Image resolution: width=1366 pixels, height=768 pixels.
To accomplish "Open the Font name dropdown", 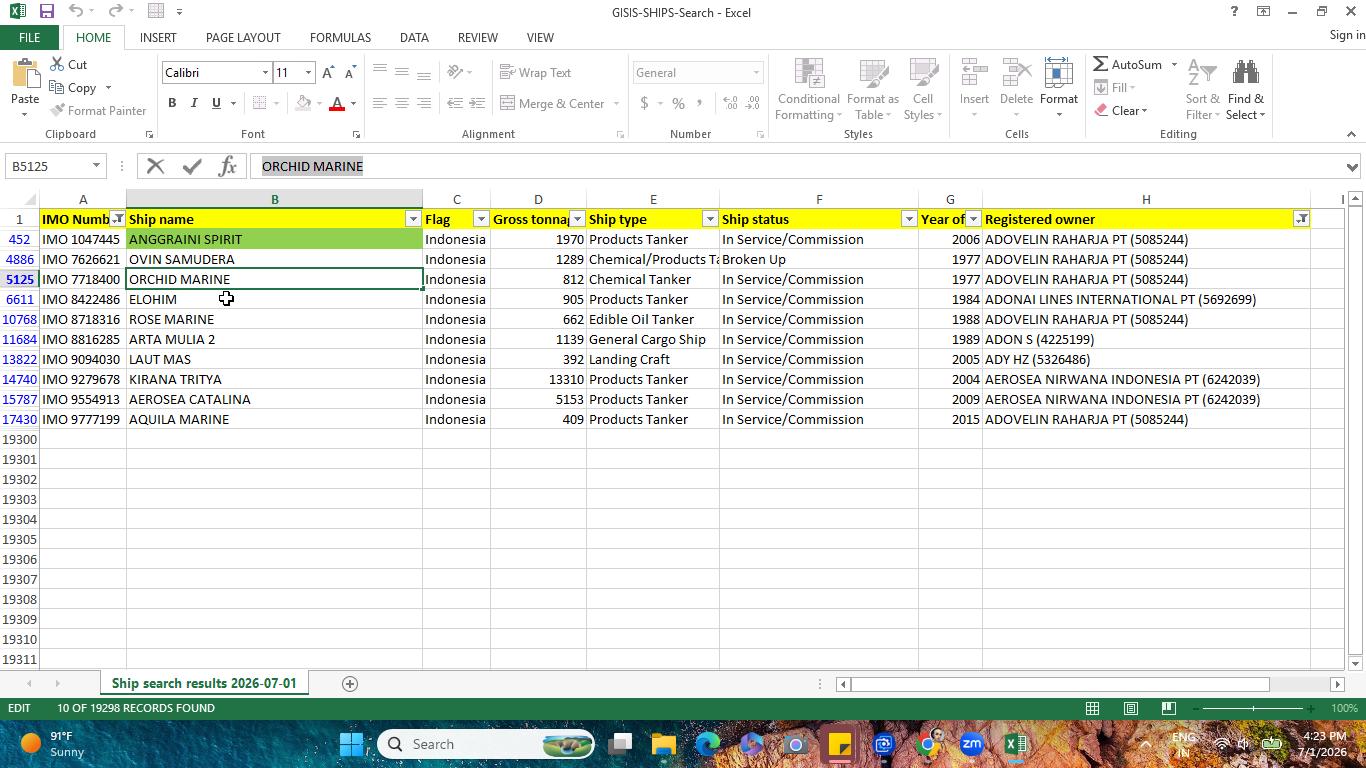I will [x=265, y=73].
